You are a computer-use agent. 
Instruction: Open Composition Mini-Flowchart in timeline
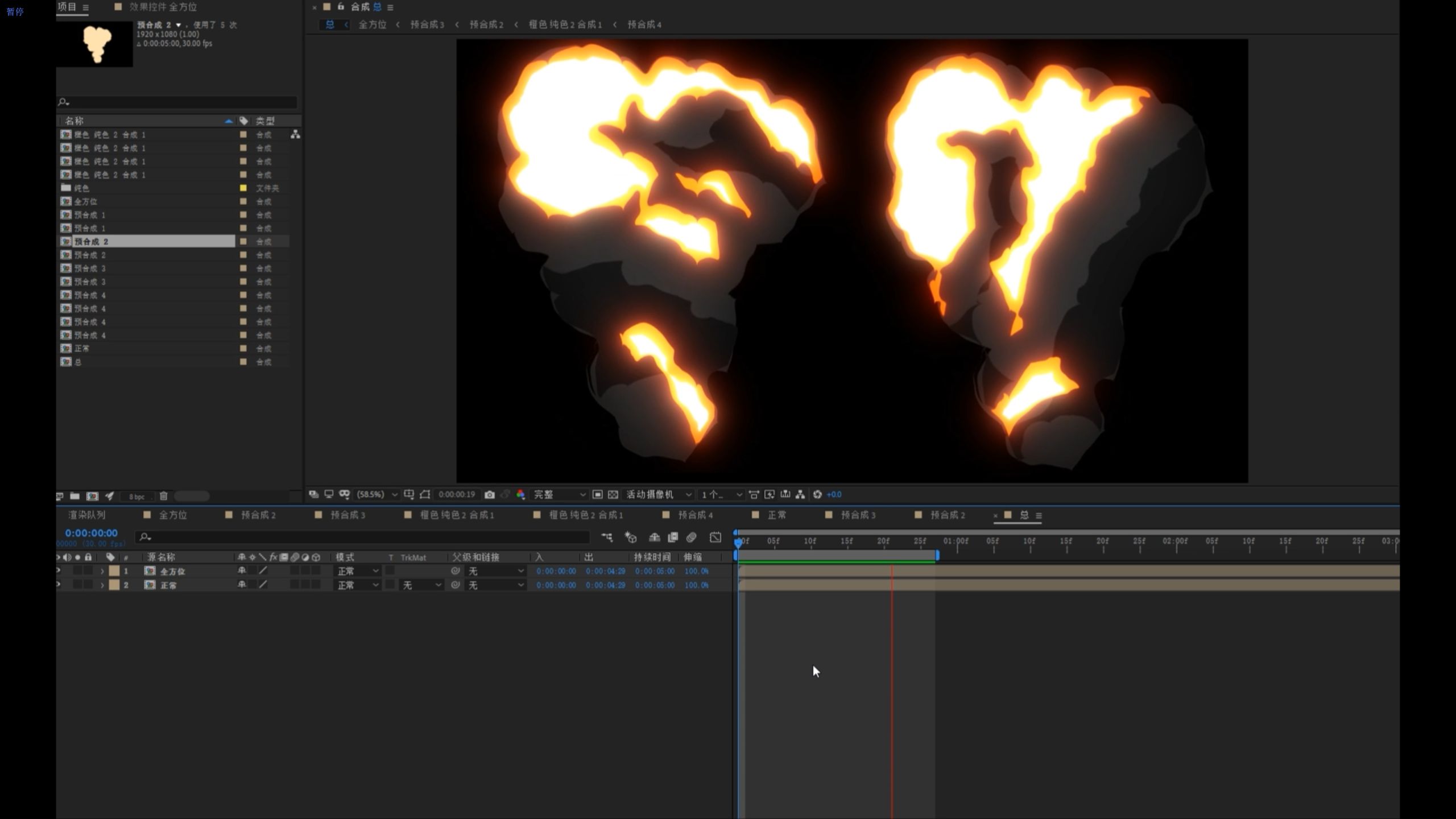607,537
